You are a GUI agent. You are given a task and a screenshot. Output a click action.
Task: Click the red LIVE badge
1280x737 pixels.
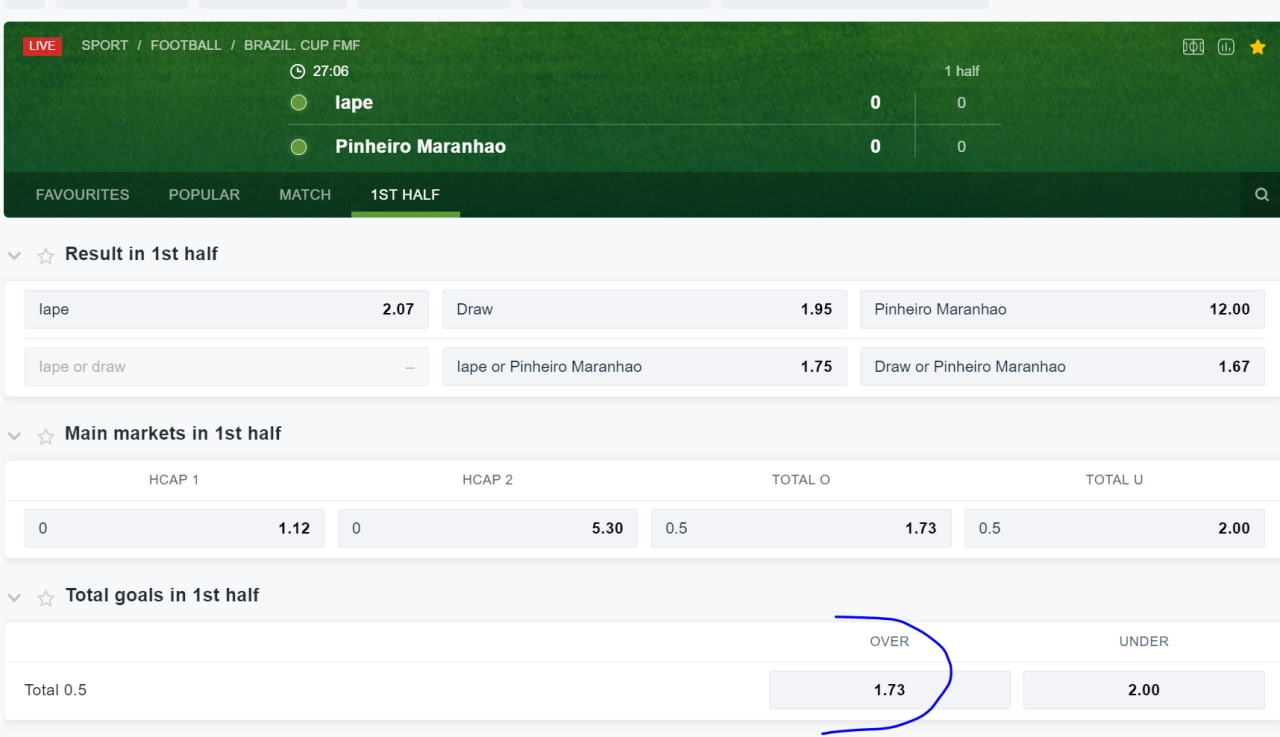pyautogui.click(x=42, y=46)
